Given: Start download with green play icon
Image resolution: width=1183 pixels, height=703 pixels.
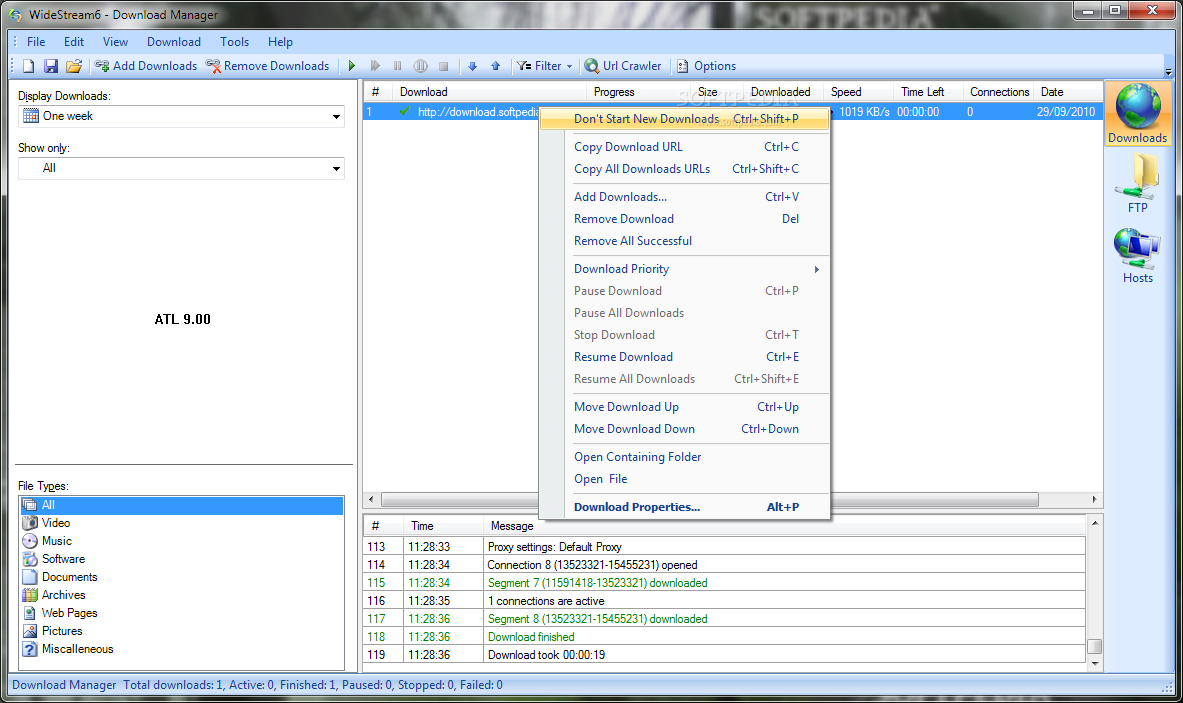Looking at the screenshot, I should tap(352, 66).
